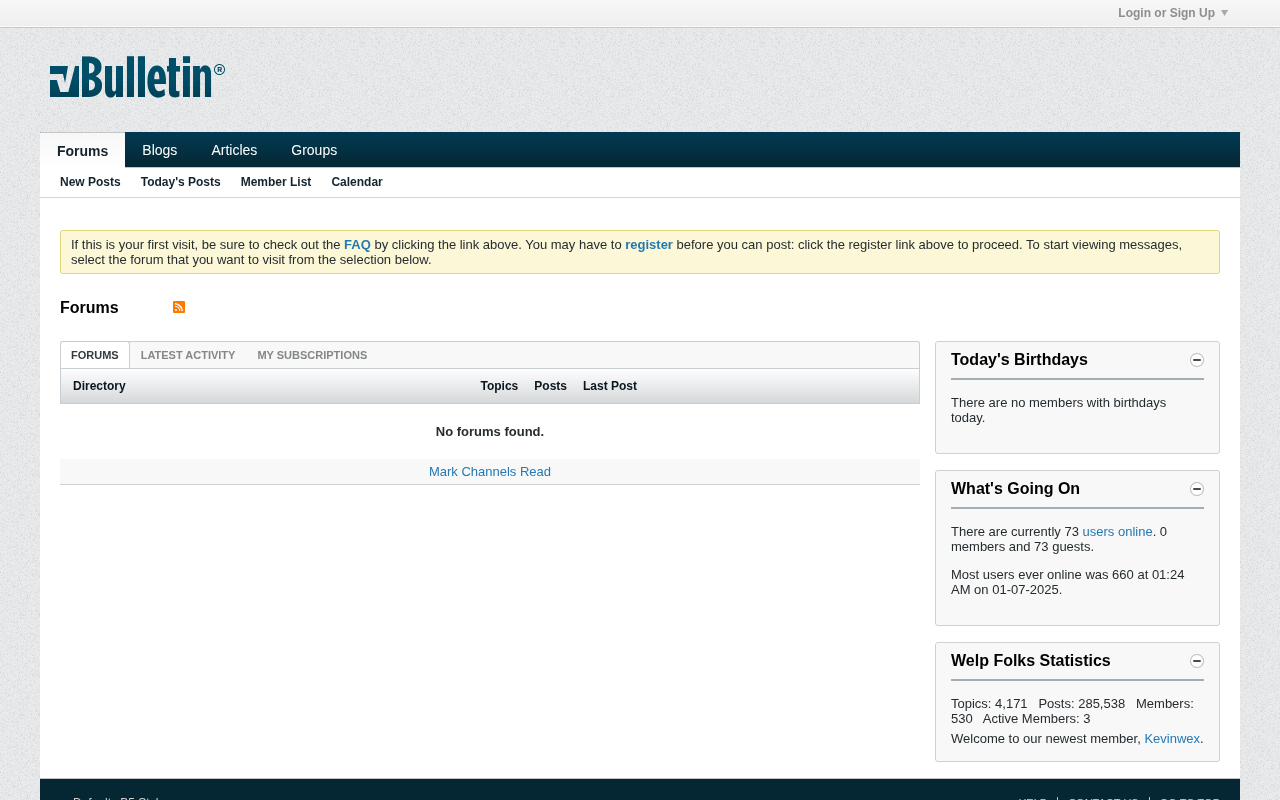Select the Forums navigation tab

[x=82, y=151]
